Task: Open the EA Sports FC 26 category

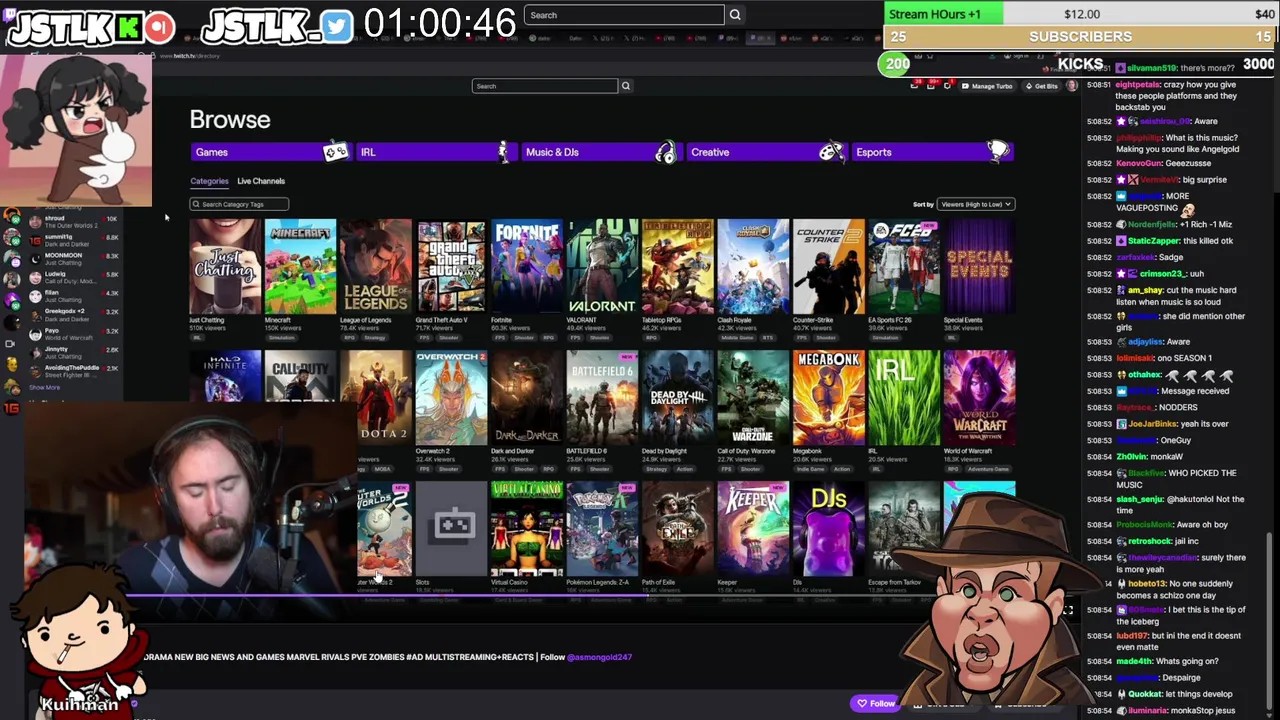Action: click(x=904, y=267)
